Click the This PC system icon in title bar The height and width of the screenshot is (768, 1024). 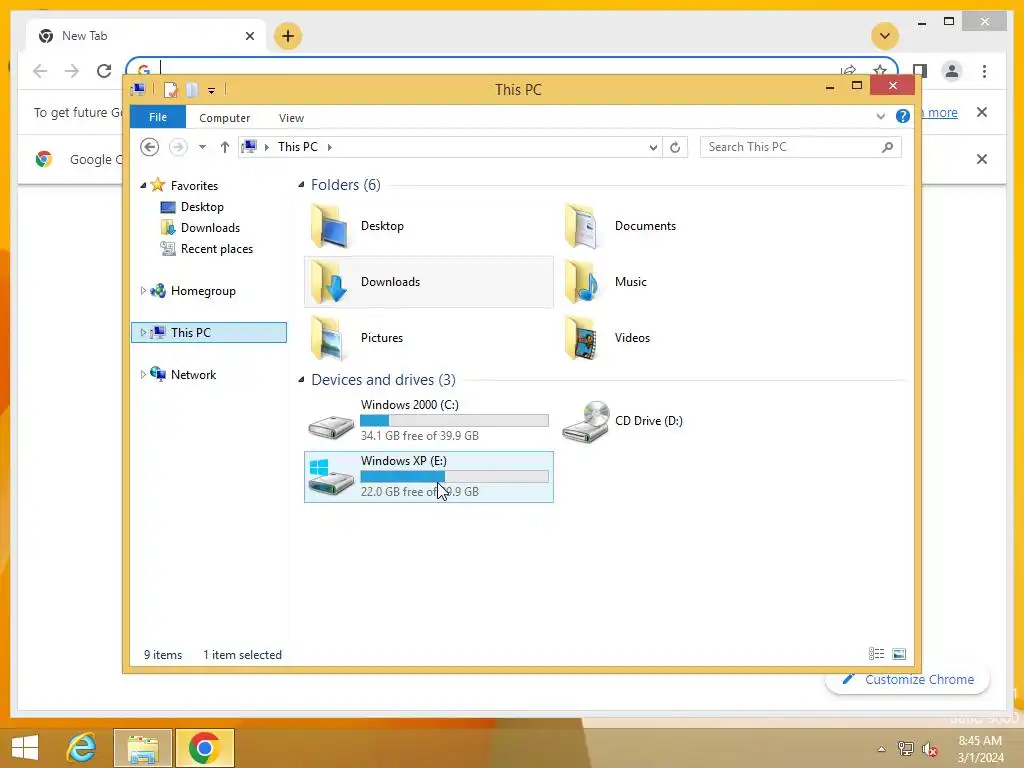pos(138,89)
